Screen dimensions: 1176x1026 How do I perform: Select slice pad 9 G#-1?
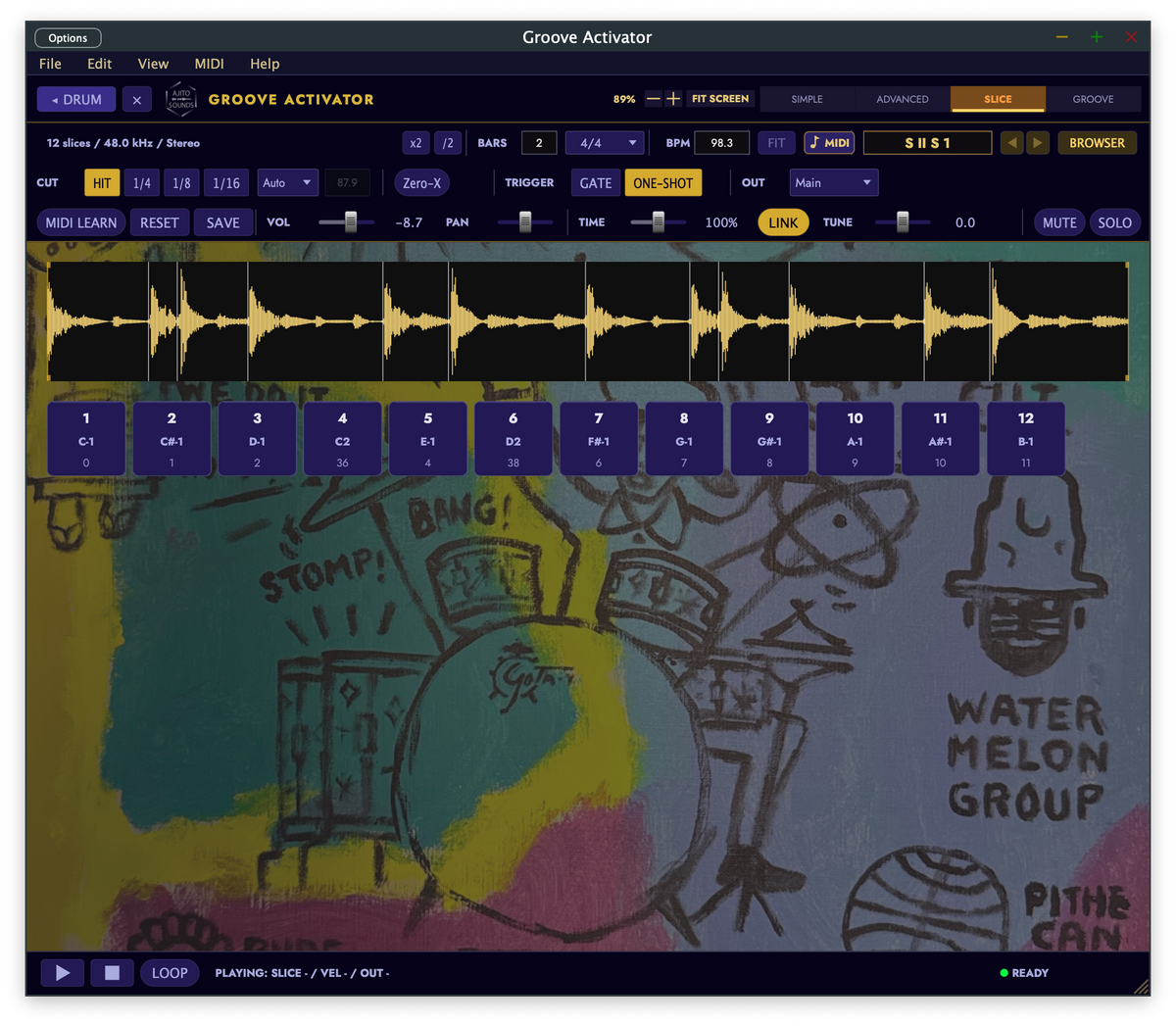pos(769,439)
